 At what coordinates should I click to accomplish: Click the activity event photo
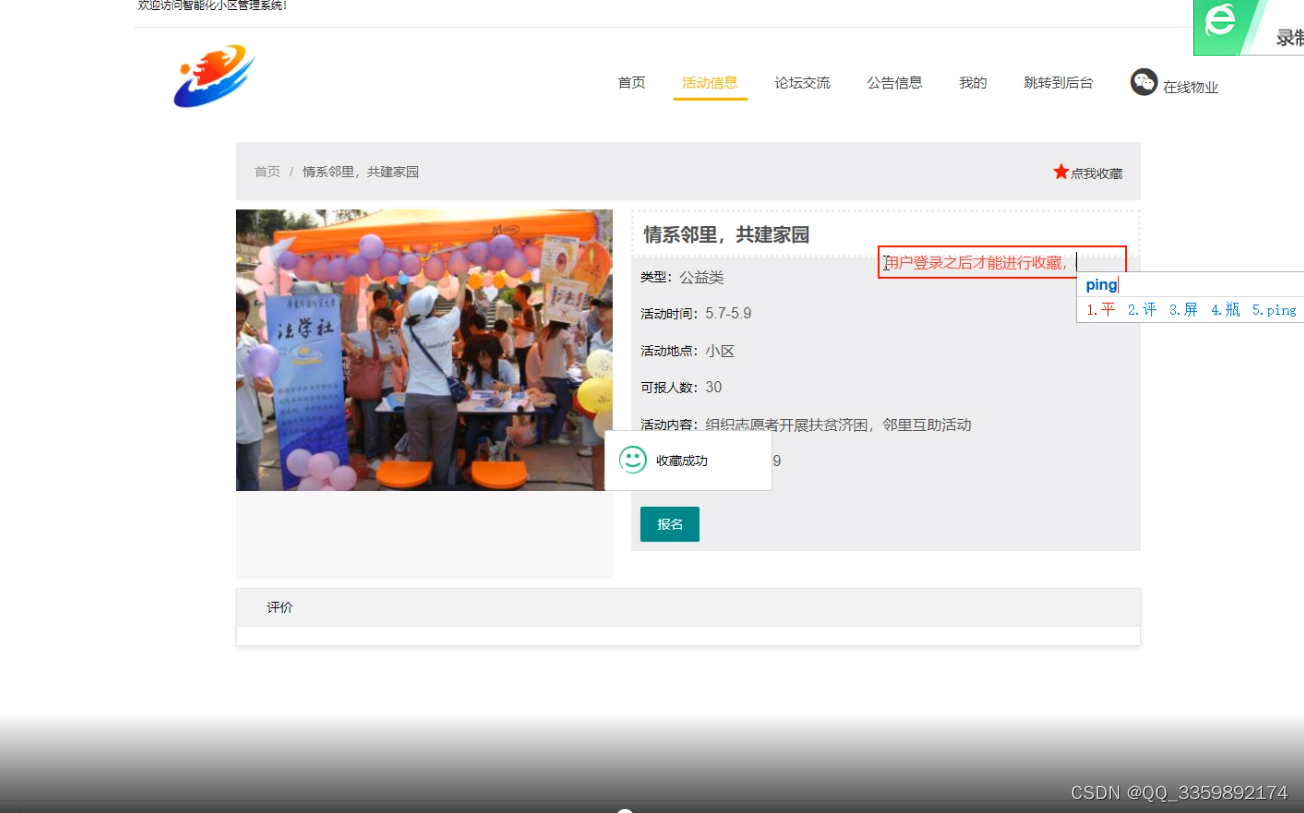[x=424, y=350]
